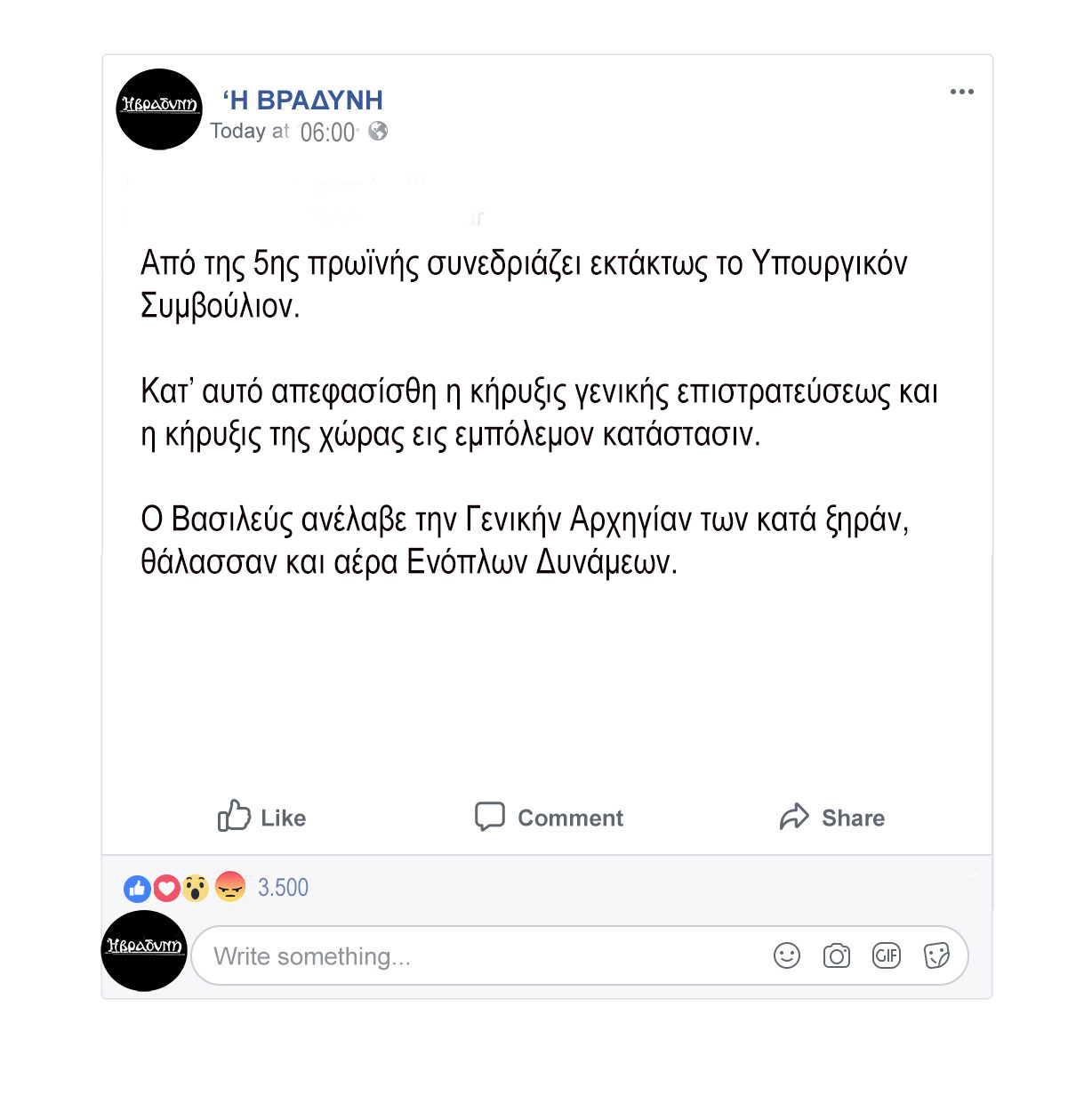Screen dimensions: 1092x1096
Task: Post a GIF using the GIF icon
Action: click(887, 955)
